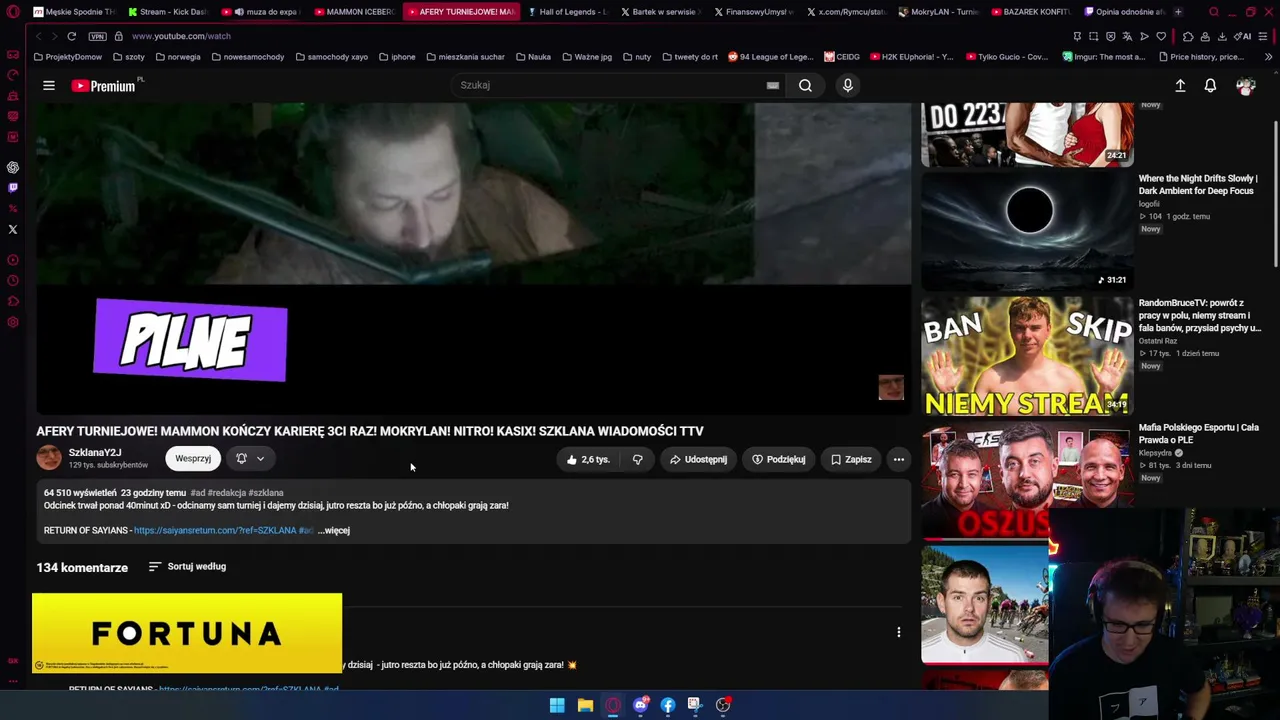The image size is (1280, 720).
Task: Open a new browser tab
Action: click(1178, 12)
